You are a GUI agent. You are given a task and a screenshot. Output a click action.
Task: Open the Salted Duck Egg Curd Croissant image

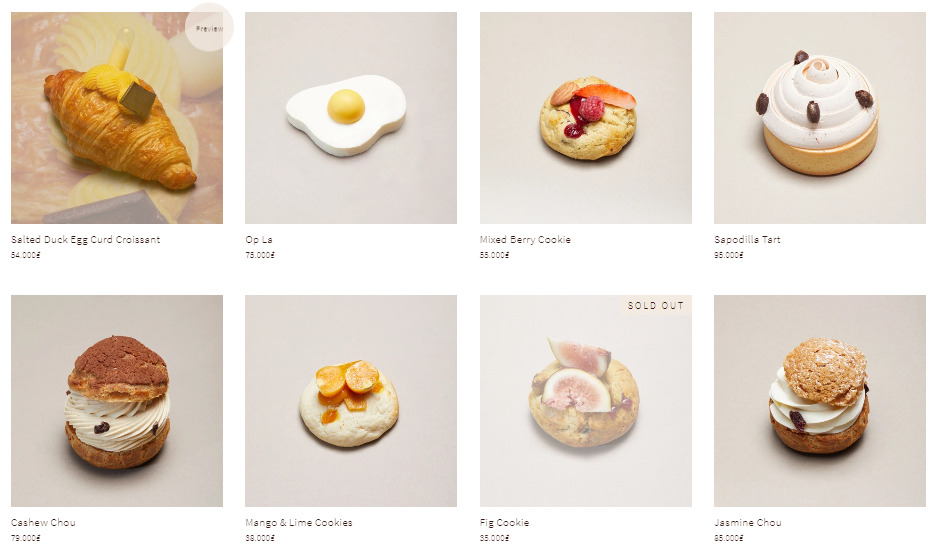coord(117,118)
